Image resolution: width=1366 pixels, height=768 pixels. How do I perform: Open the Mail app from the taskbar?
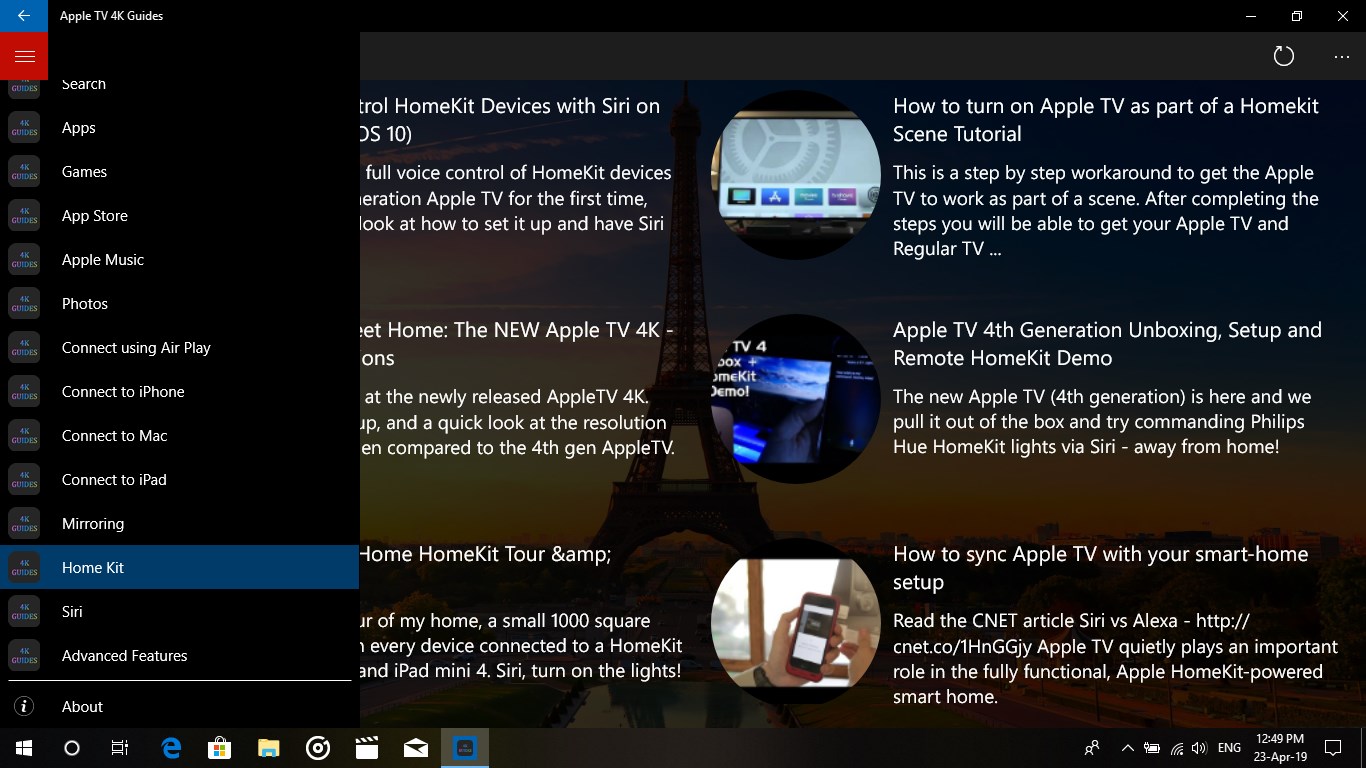point(416,748)
